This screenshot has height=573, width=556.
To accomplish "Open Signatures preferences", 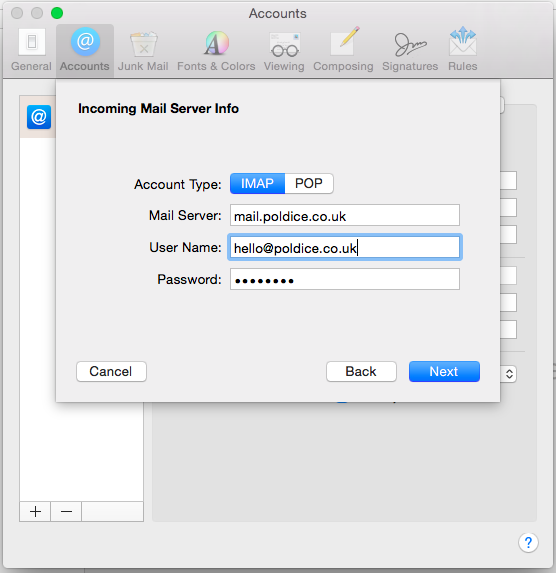I will point(410,50).
